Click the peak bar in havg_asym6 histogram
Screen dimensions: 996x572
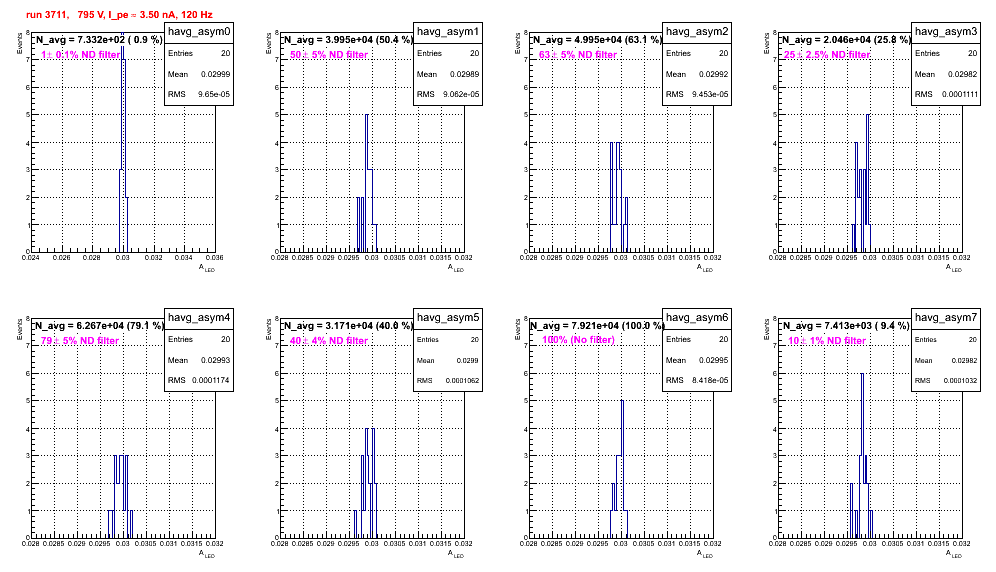622,469
